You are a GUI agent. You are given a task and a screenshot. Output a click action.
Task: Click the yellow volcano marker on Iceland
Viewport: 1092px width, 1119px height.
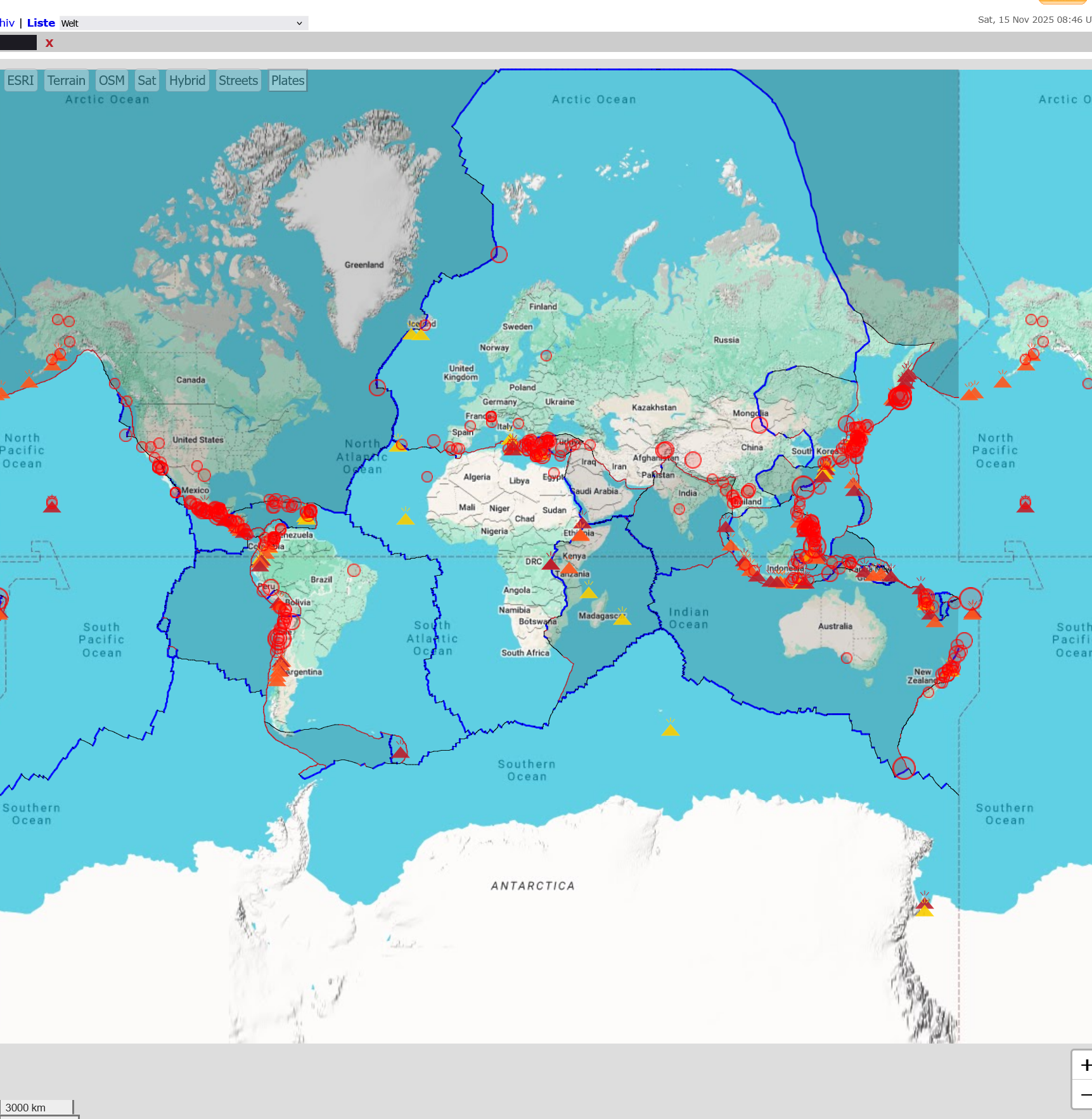416,333
